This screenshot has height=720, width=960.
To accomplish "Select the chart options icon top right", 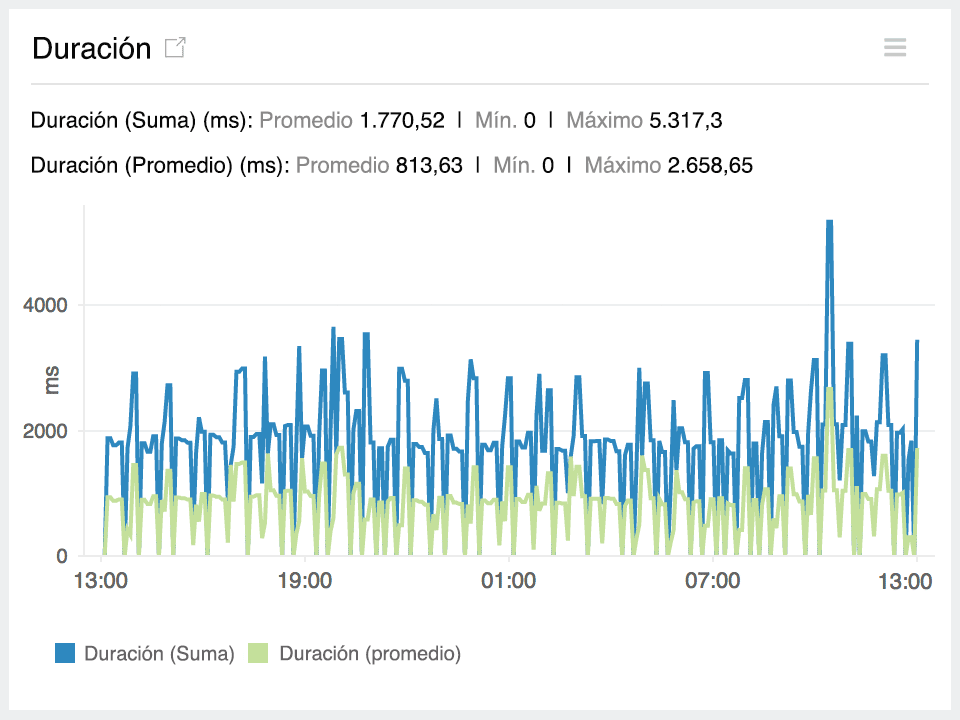I will [x=894, y=47].
